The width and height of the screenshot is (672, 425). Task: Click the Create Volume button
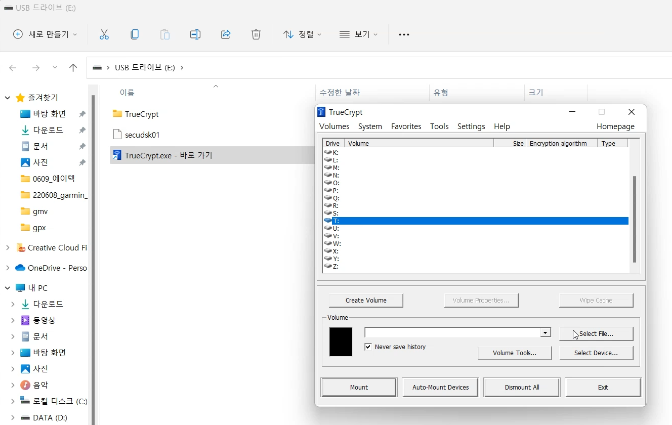tap(366, 300)
